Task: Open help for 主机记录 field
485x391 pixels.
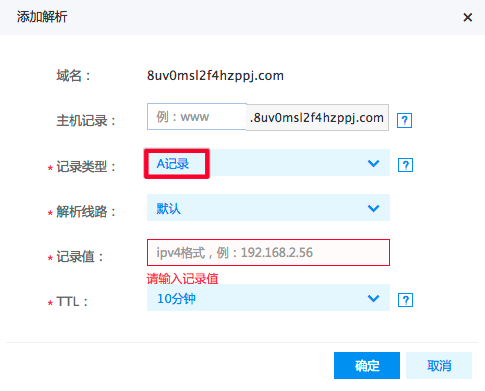Action: click(404, 120)
